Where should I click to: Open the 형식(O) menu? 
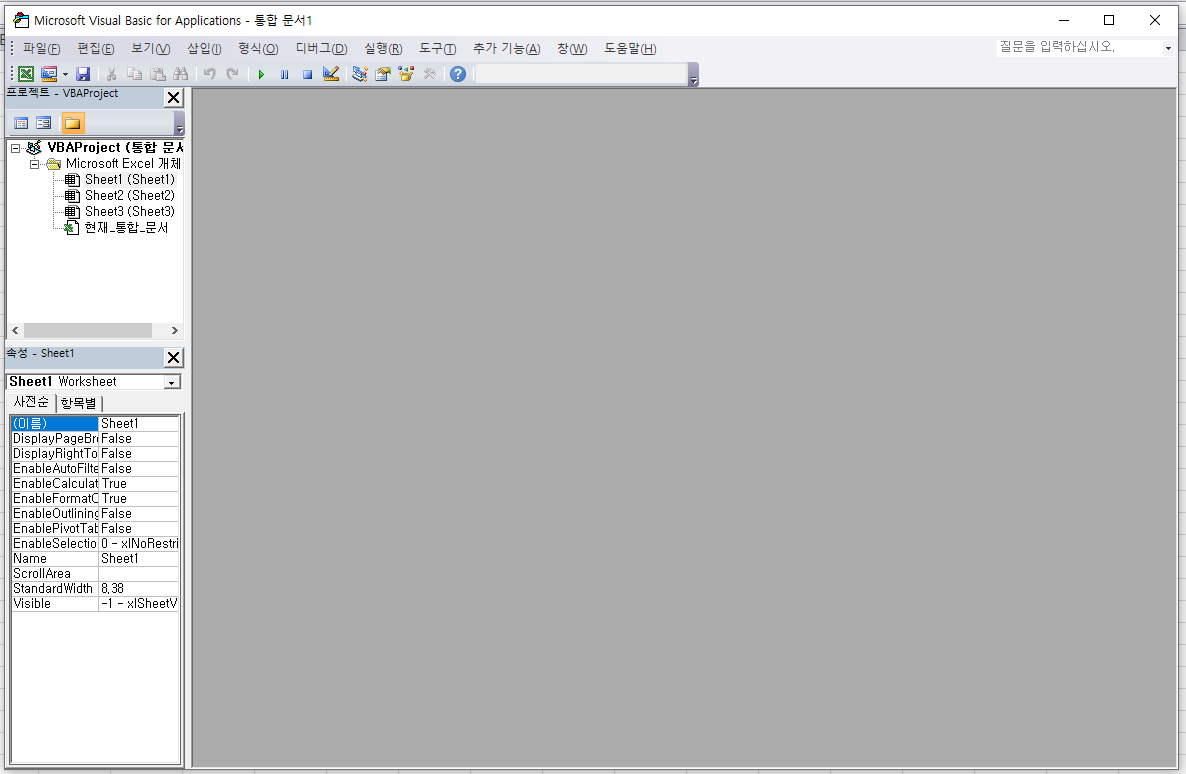click(x=258, y=48)
